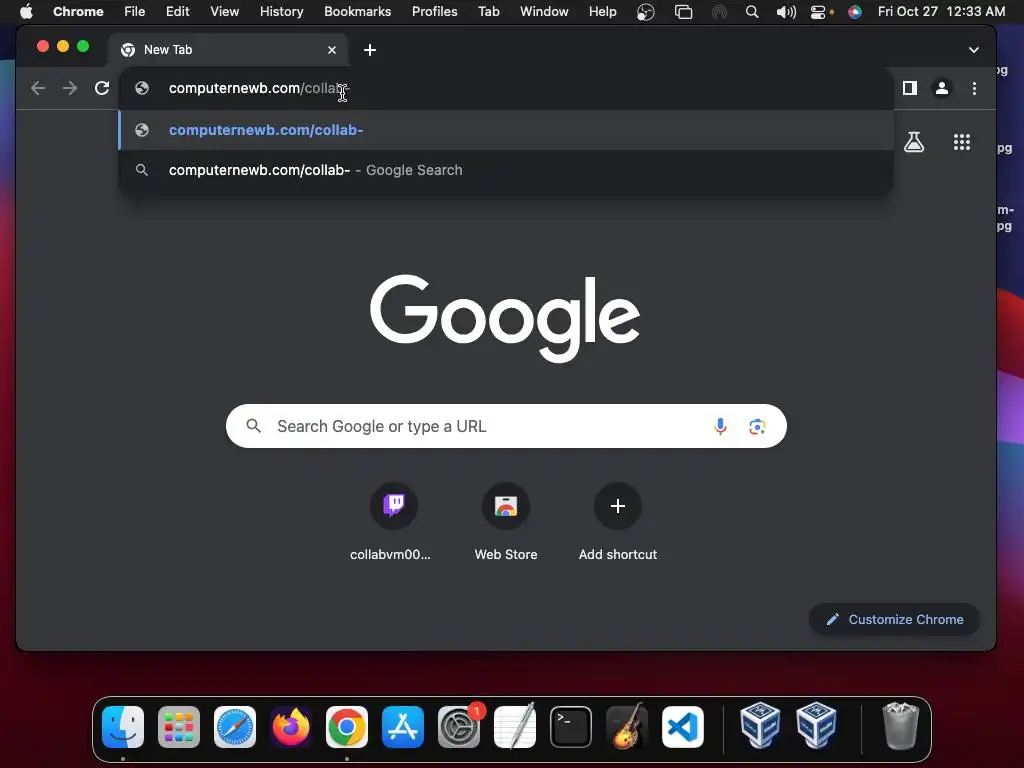The height and width of the screenshot is (768, 1024).
Task: Open Terminal from the Dock
Action: tap(571, 727)
